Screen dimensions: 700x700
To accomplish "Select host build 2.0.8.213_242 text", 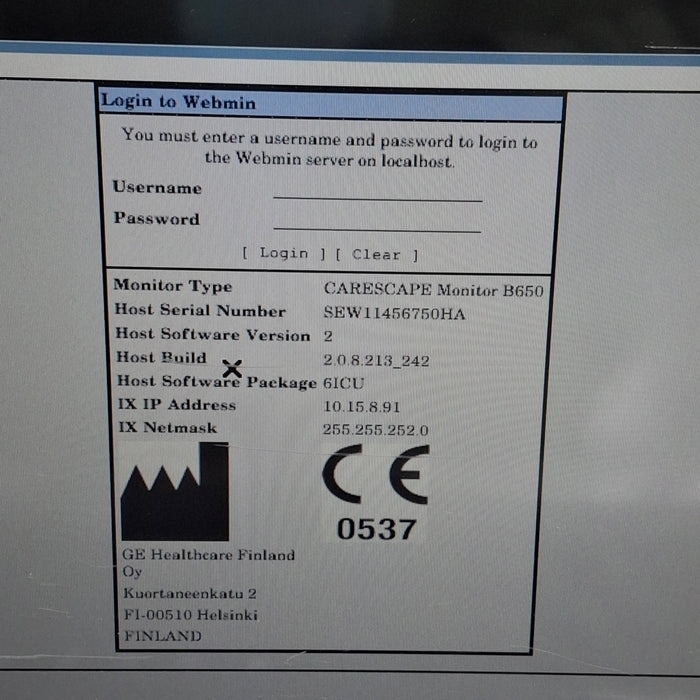I will point(375,360).
